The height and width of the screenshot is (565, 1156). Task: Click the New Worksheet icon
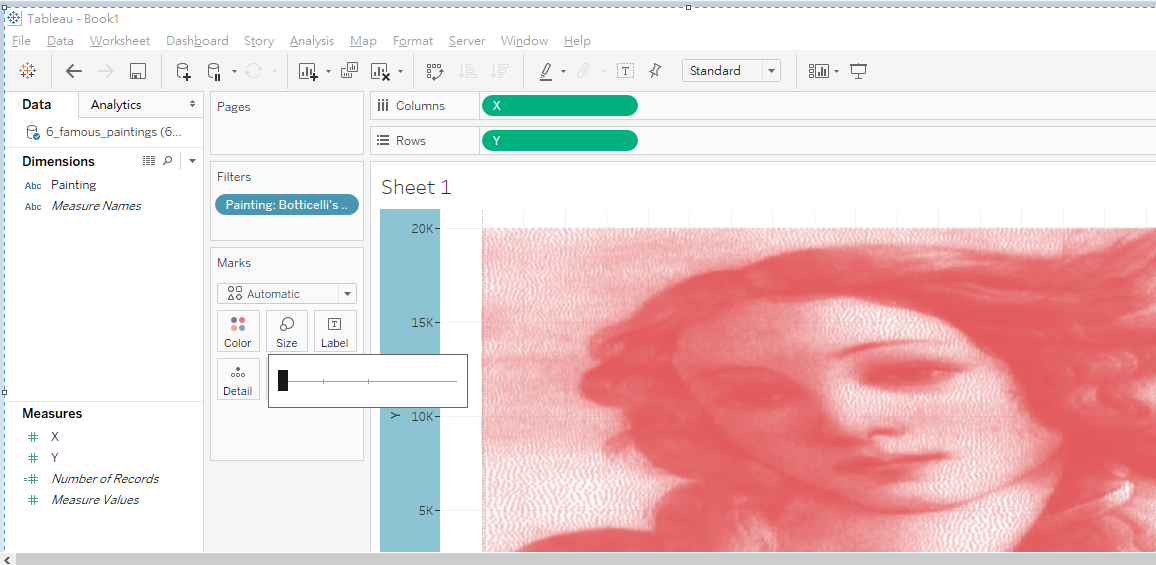[x=308, y=71]
